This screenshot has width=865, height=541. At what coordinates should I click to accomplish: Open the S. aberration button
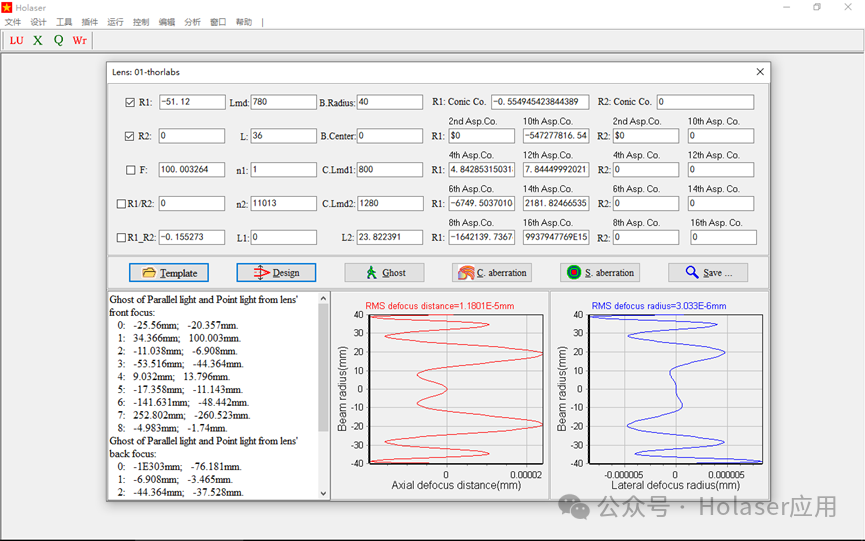[600, 272]
